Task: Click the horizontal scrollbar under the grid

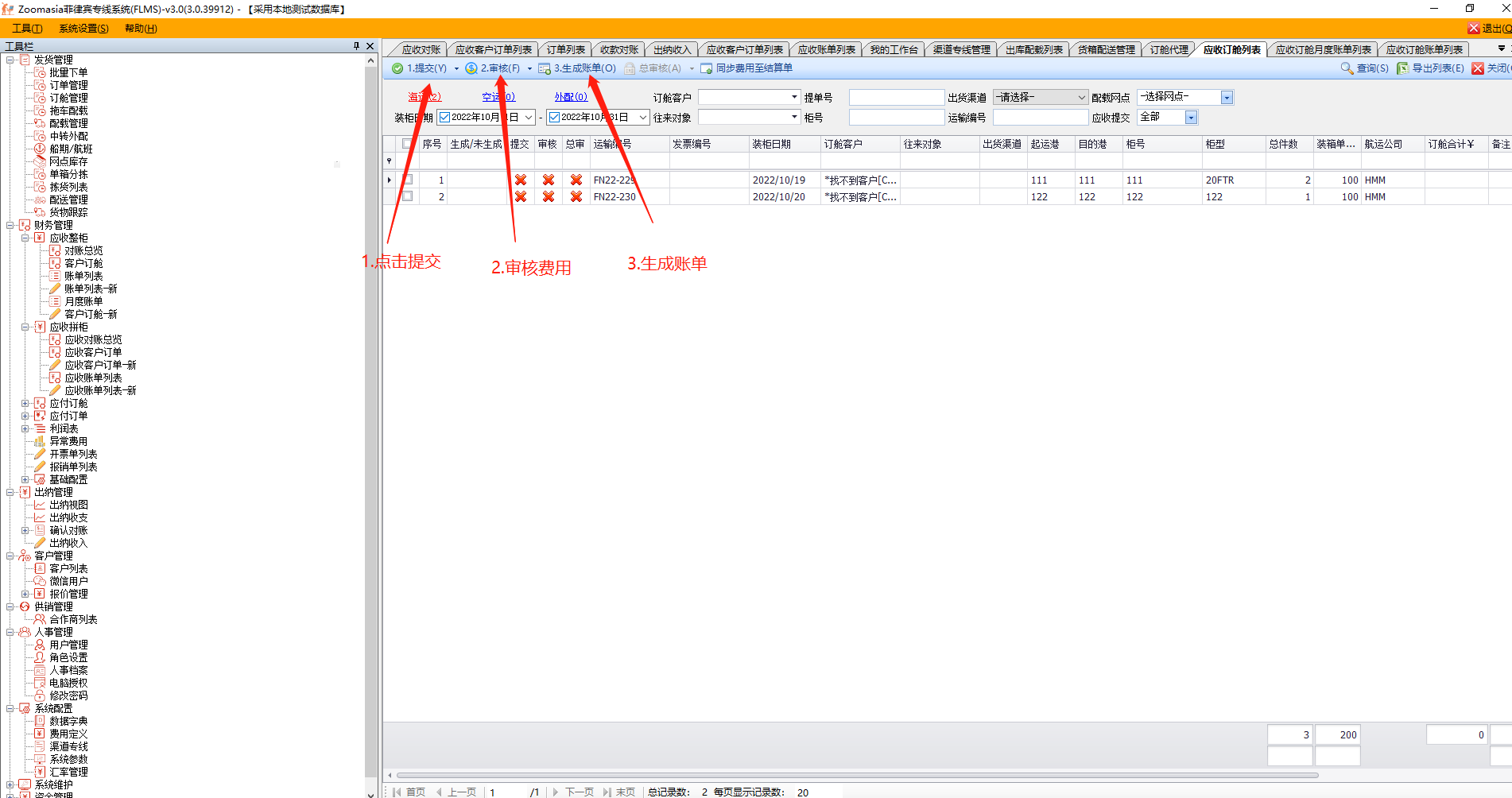Action: 857,775
